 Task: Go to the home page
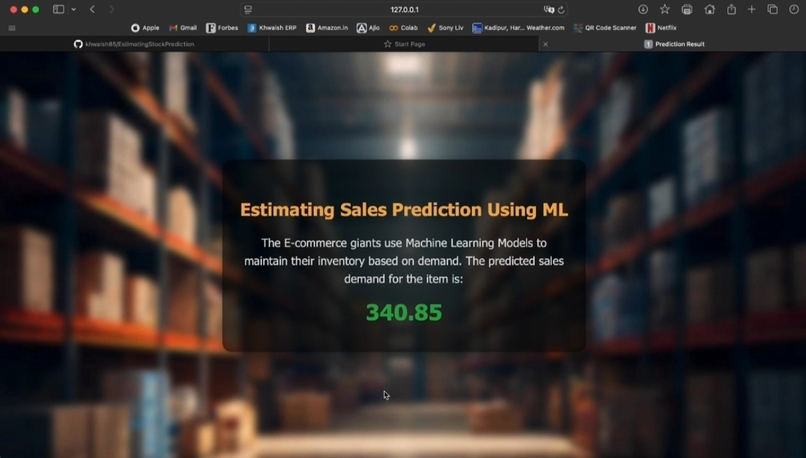click(x=709, y=9)
